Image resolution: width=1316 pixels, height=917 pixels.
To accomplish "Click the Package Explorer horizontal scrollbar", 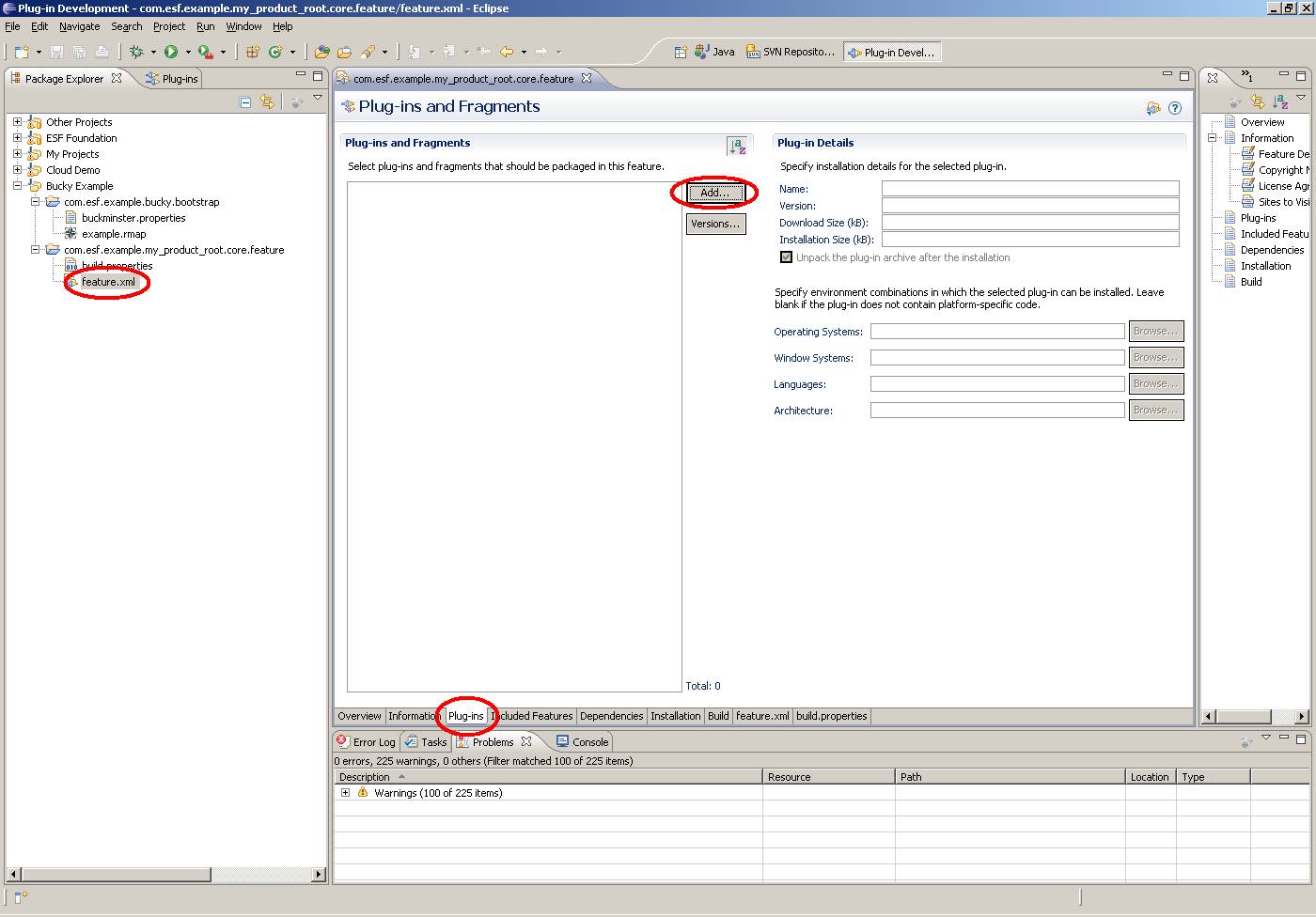I will 165,875.
